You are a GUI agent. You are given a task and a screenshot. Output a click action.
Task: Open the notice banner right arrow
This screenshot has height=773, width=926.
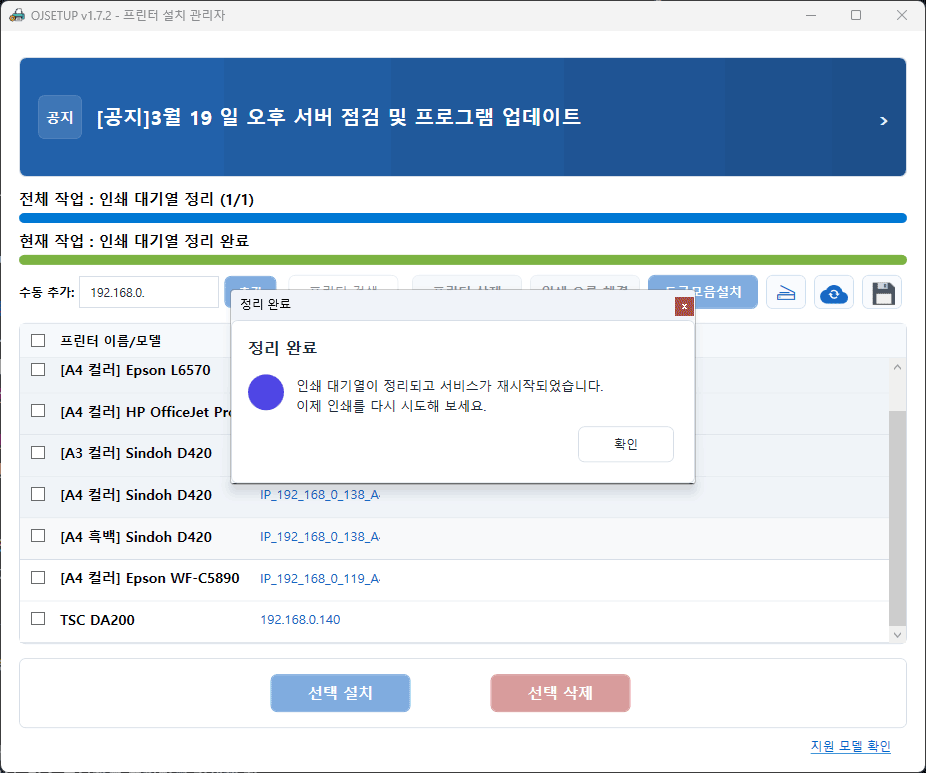[883, 121]
